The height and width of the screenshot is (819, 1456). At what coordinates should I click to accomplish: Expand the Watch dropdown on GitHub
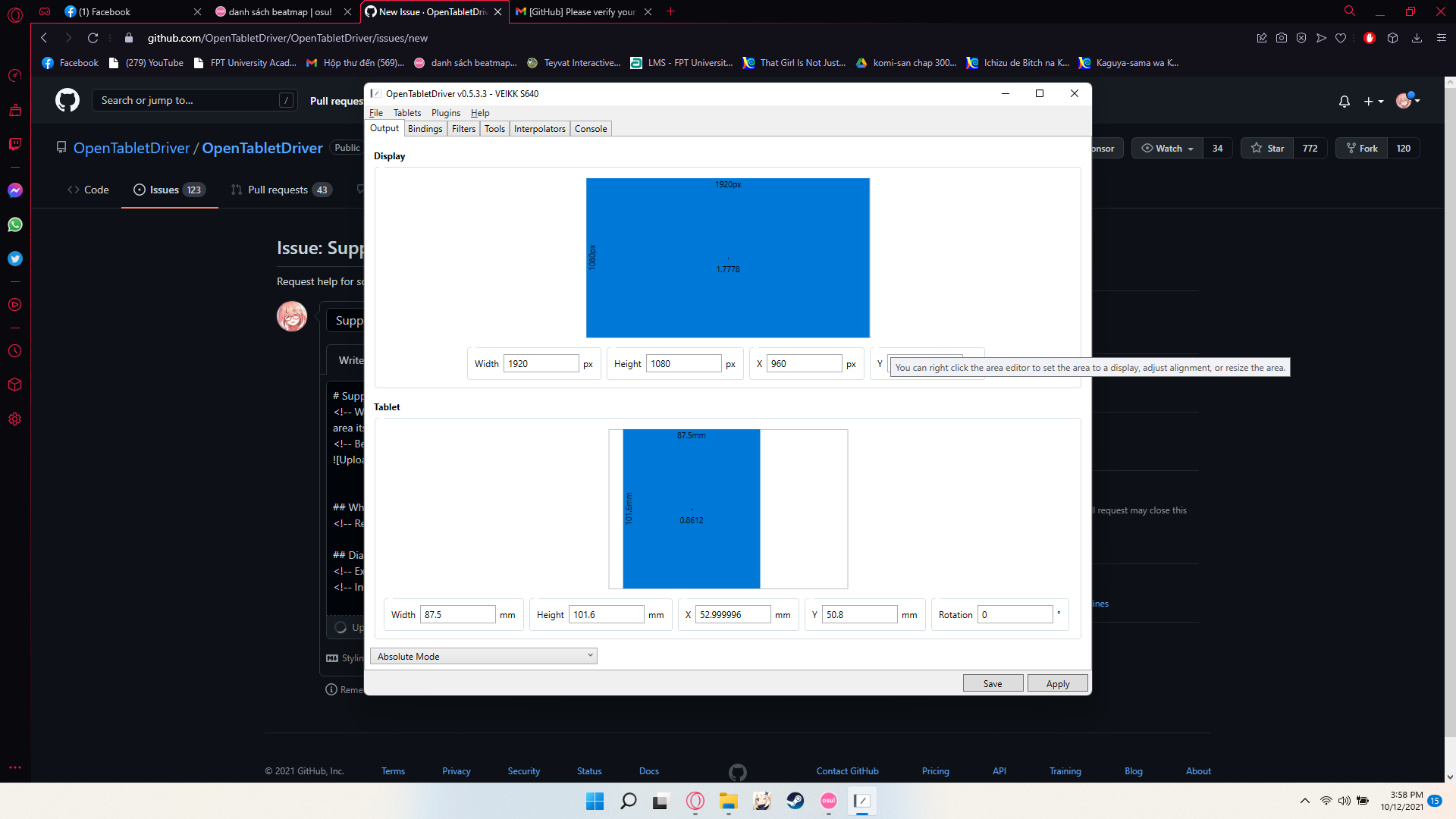point(1166,148)
